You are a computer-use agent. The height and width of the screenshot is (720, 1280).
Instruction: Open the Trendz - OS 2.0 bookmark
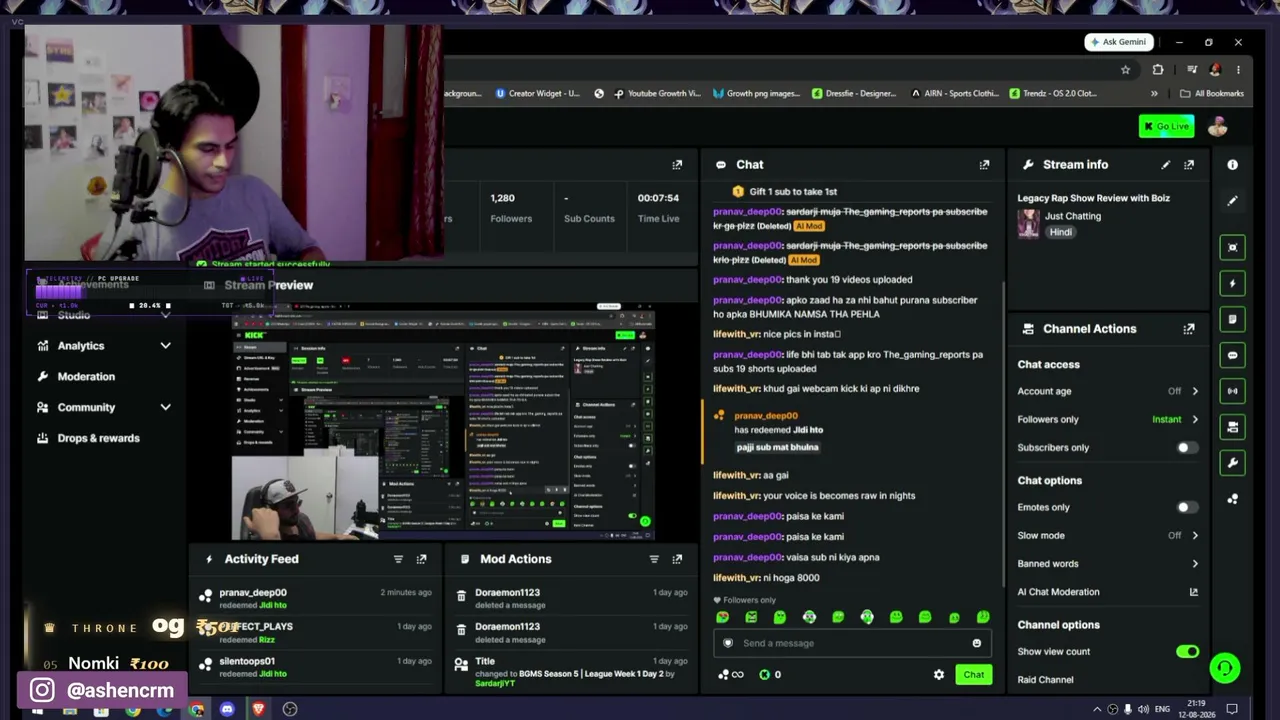coord(1053,94)
